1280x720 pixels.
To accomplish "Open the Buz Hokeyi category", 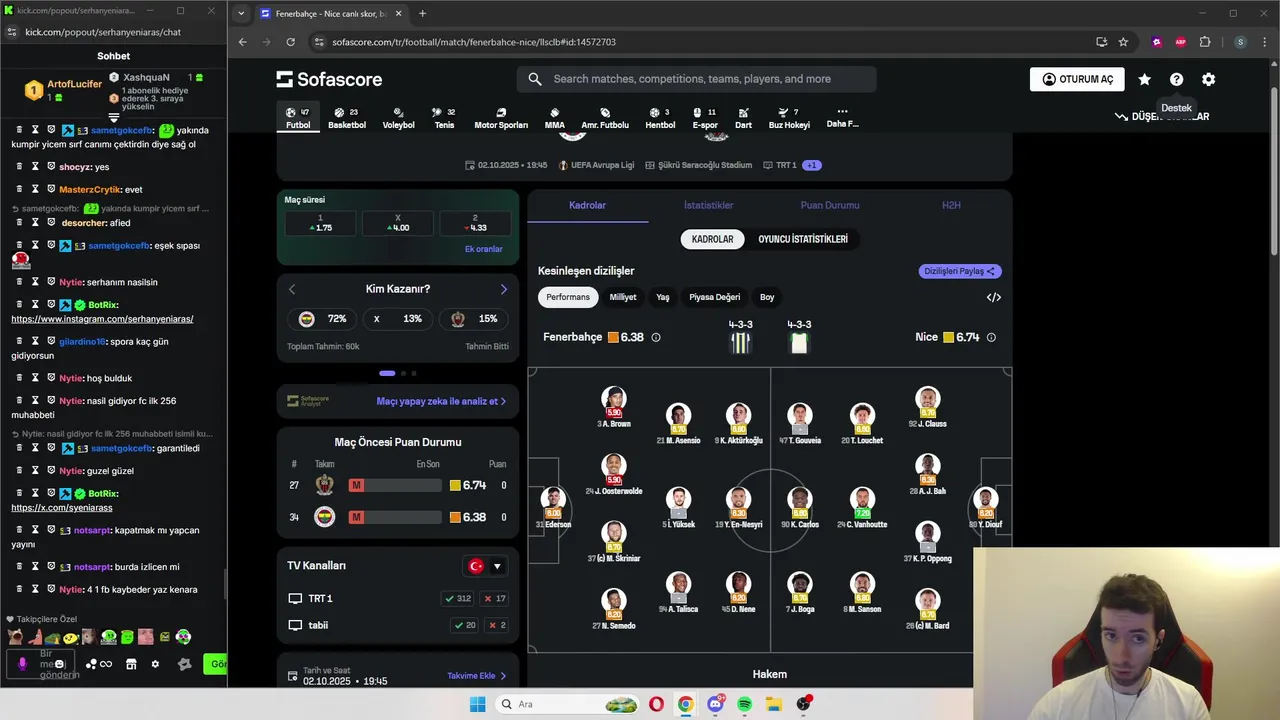I will 789,118.
